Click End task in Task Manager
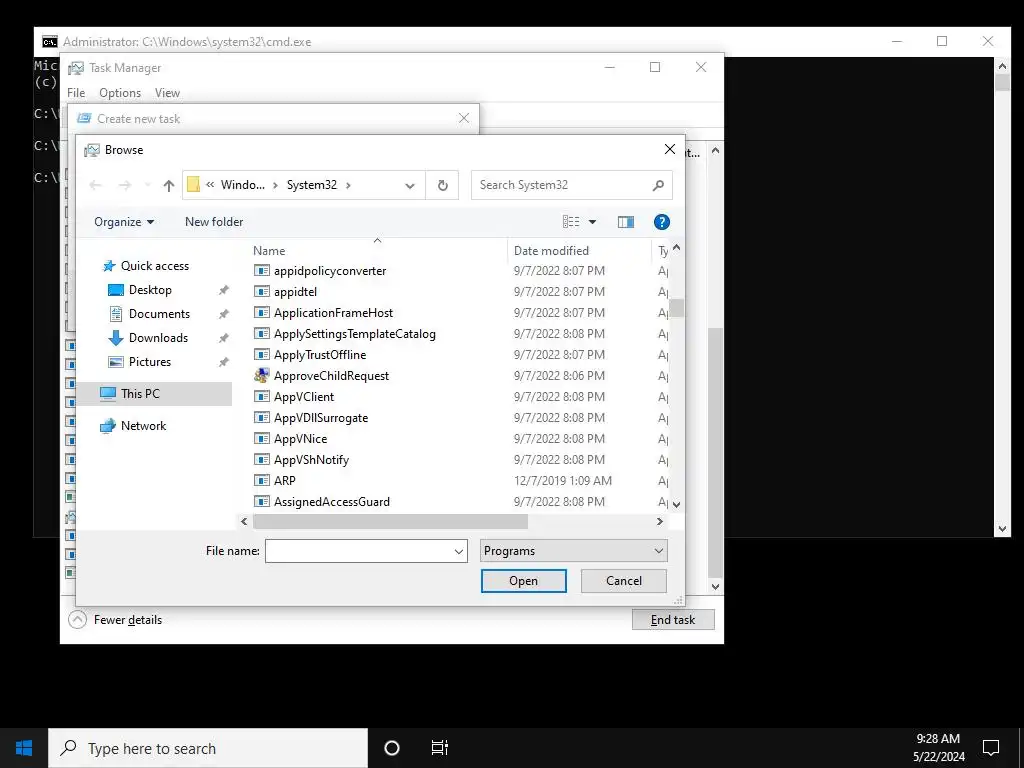This screenshot has width=1024, height=768. tap(673, 620)
